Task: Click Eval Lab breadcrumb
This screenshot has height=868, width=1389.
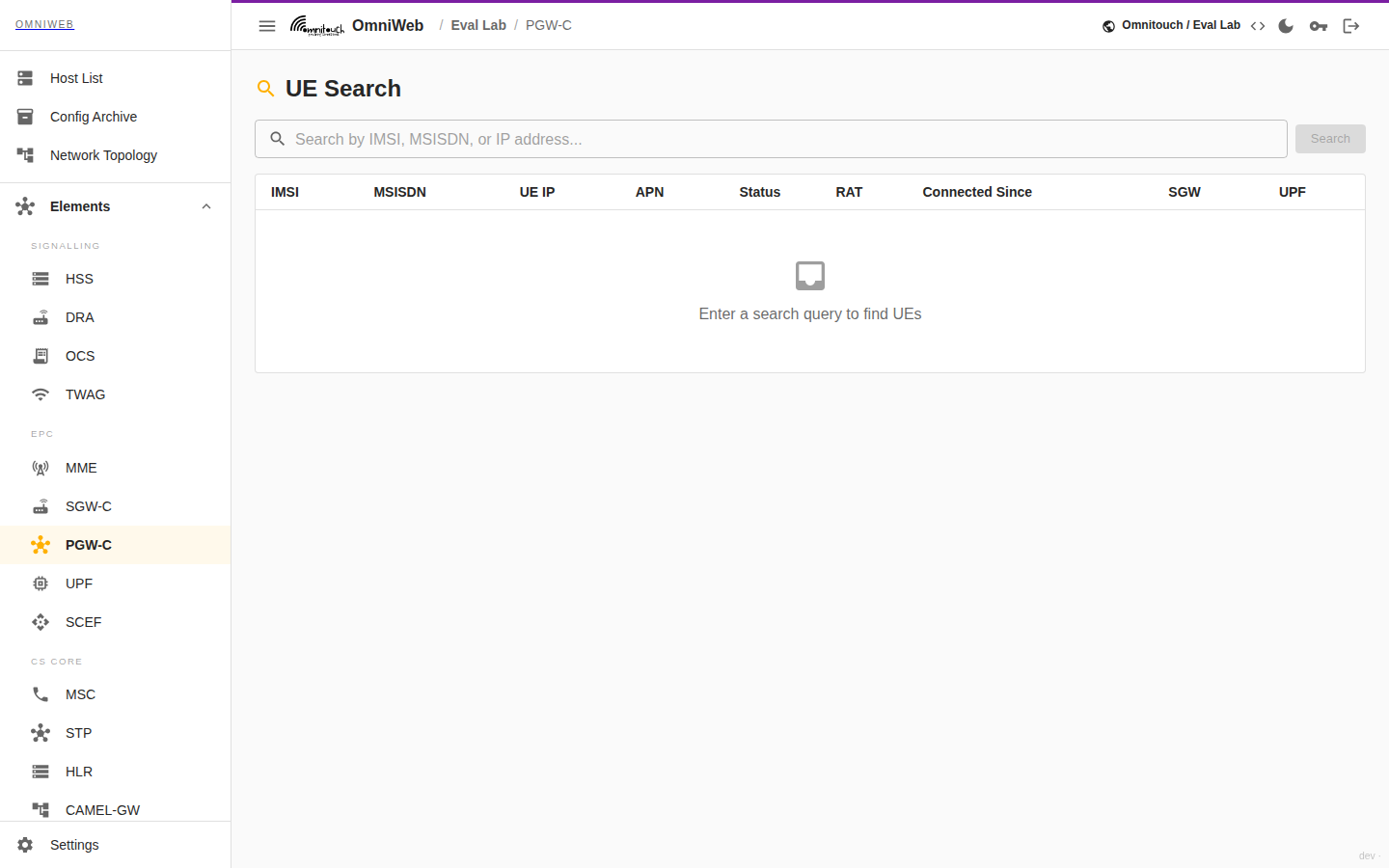Action: (478, 25)
